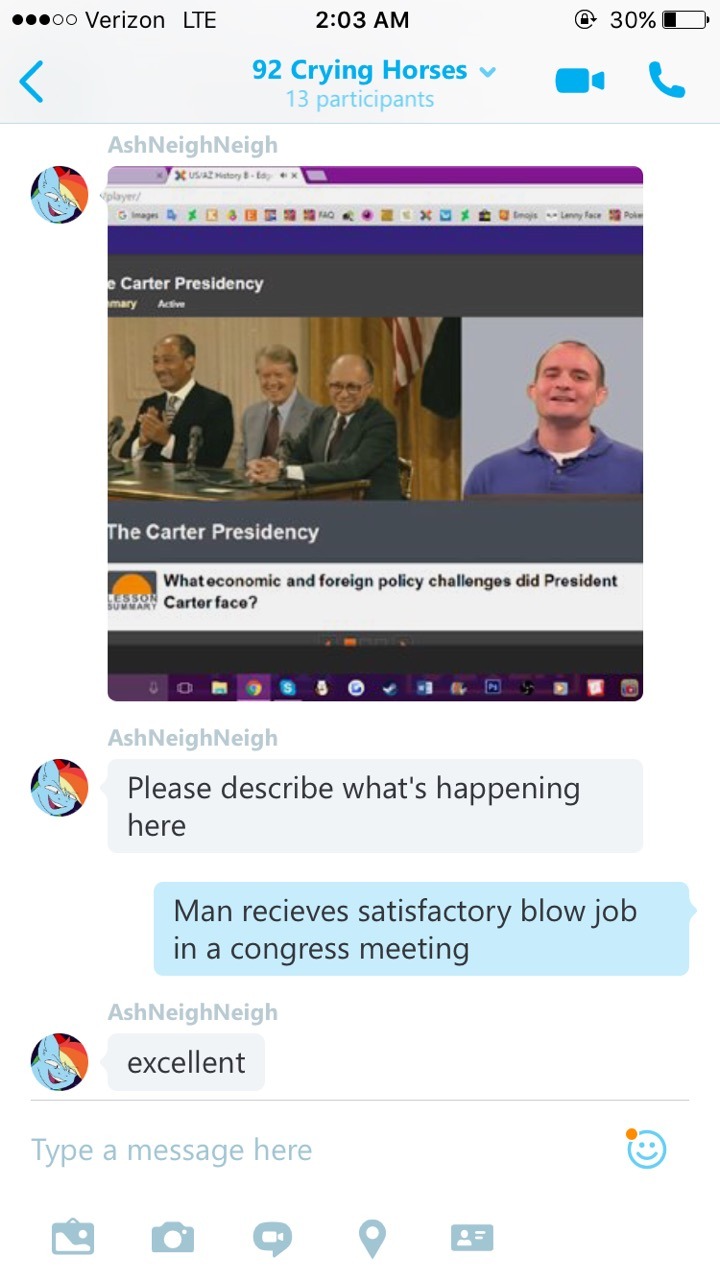Tap the battery indicator in the status bar
This screenshot has height=1280, width=720.
tap(684, 20)
